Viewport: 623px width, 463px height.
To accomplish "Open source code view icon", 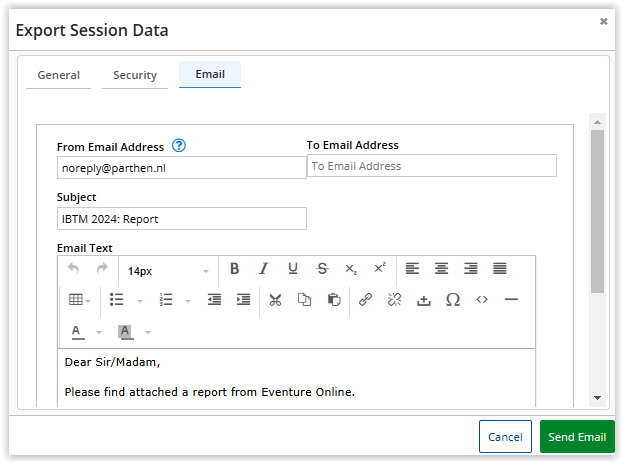I will click(482, 300).
